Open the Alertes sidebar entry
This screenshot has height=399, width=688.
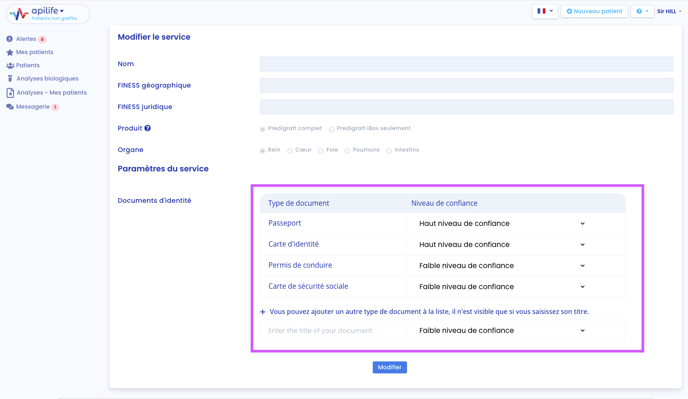26,39
